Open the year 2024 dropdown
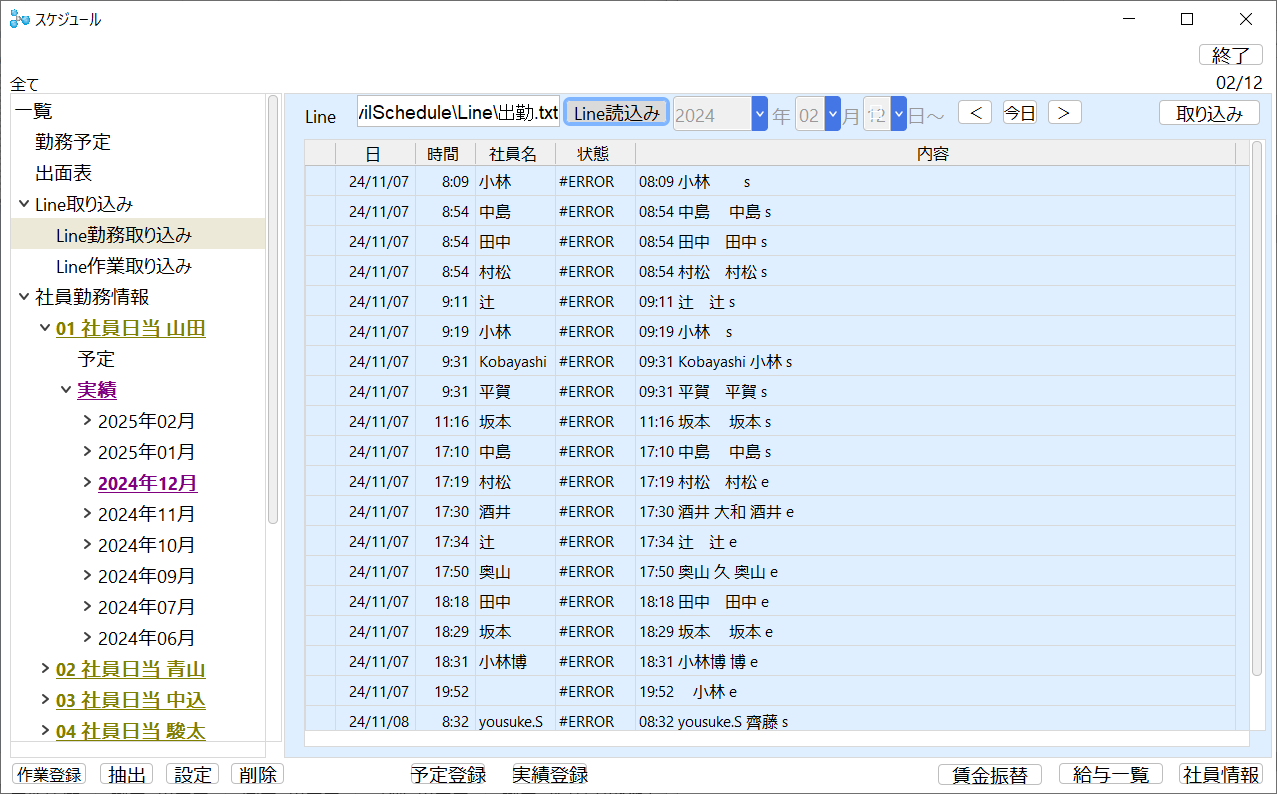The image size is (1277, 794). pos(759,114)
